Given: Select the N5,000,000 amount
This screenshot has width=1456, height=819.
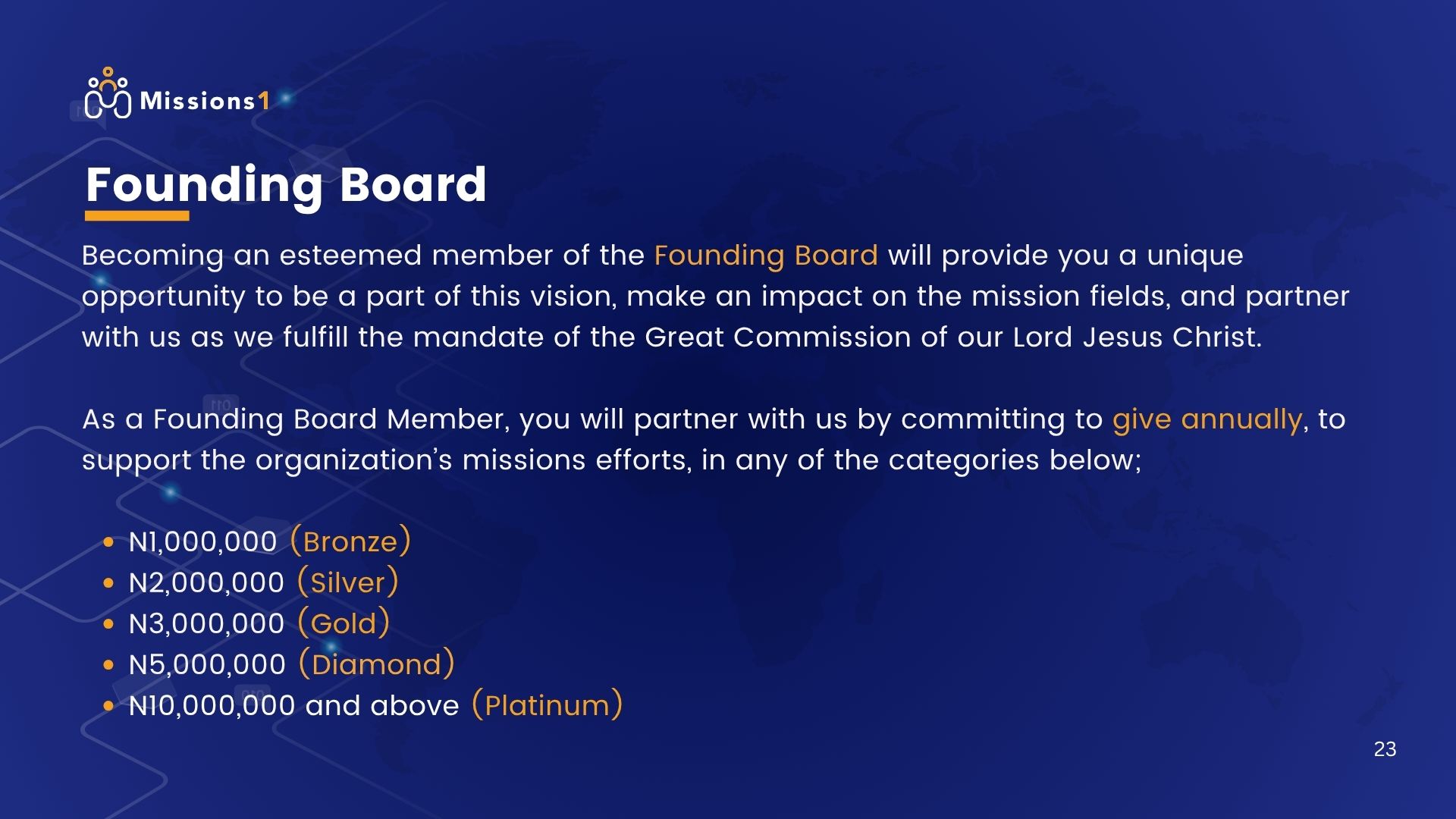Looking at the screenshot, I should [207, 665].
